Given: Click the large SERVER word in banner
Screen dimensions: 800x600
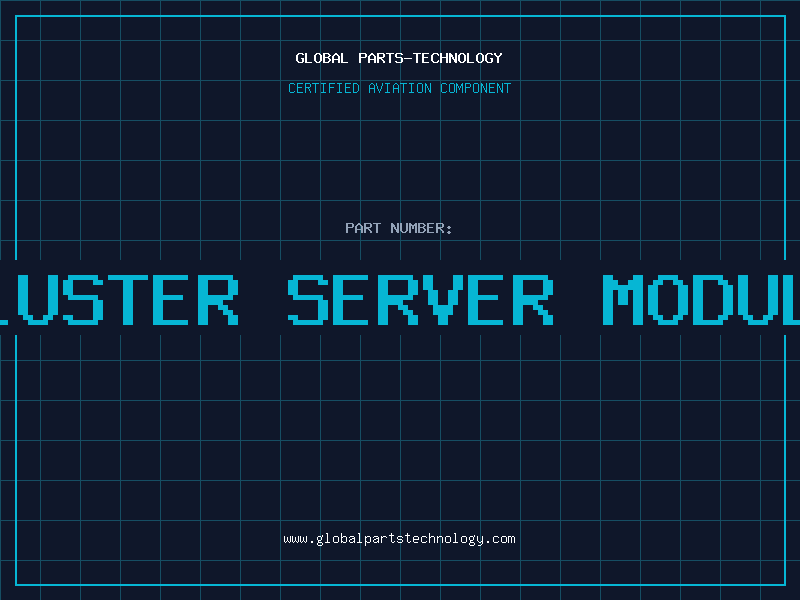Looking at the screenshot, I should 420,299.
